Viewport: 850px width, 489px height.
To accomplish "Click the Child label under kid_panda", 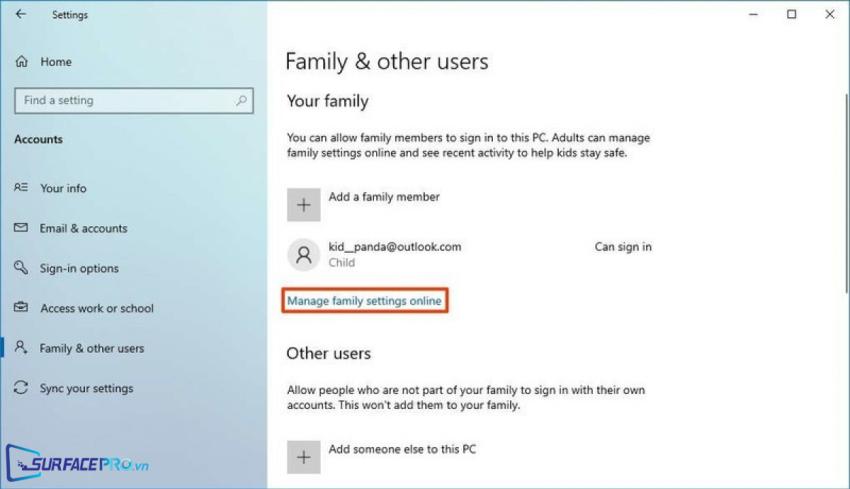I will pyautogui.click(x=342, y=262).
